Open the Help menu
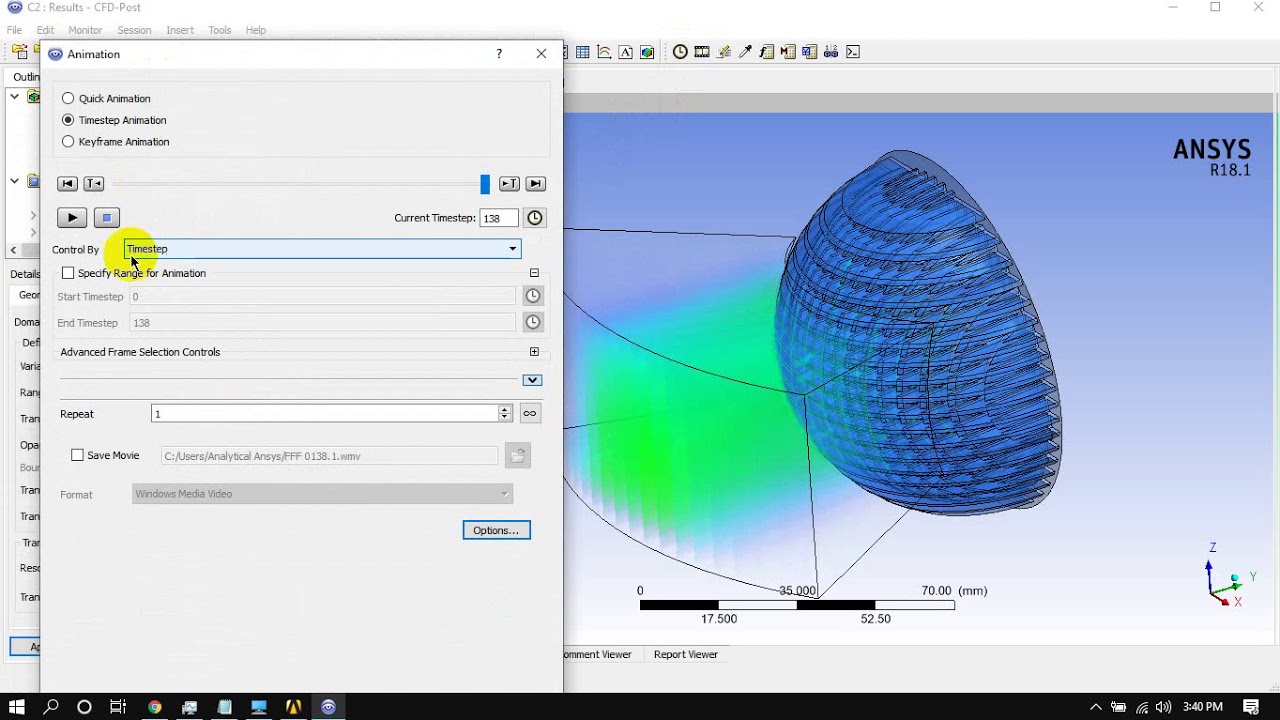Screen dimensions: 1280x720 256,30
